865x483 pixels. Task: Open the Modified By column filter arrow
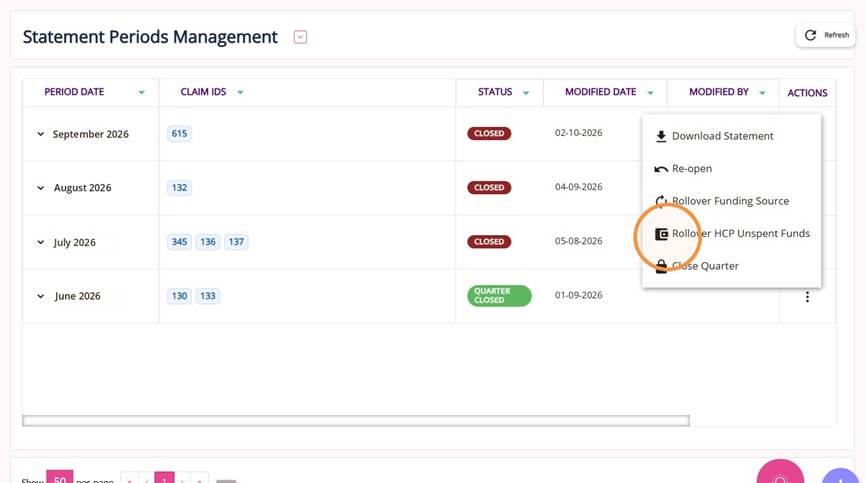762,93
